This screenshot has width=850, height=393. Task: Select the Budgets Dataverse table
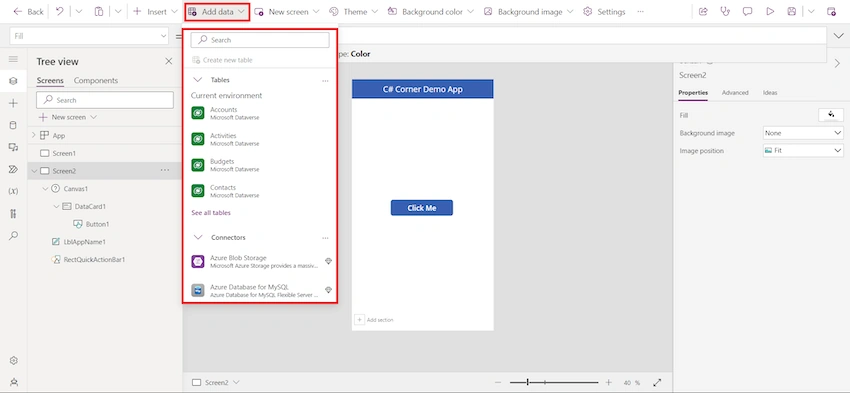coord(260,165)
